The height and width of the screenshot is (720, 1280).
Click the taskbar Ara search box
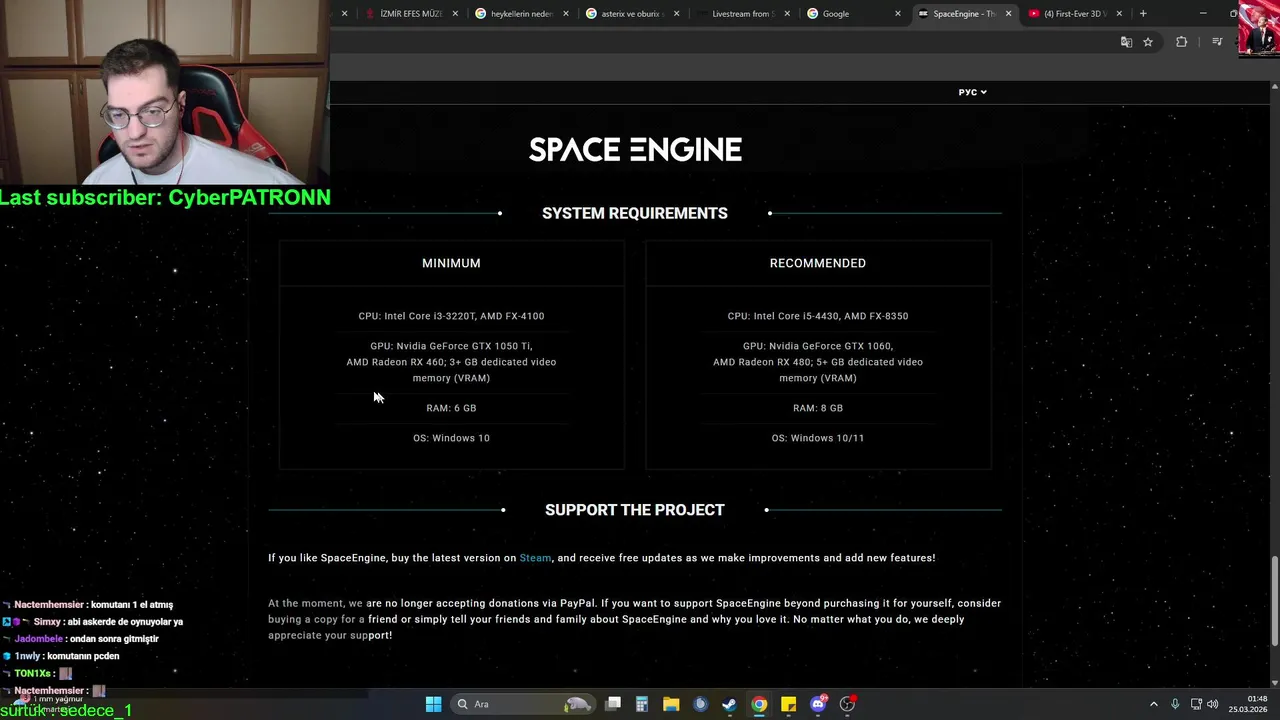(x=523, y=704)
